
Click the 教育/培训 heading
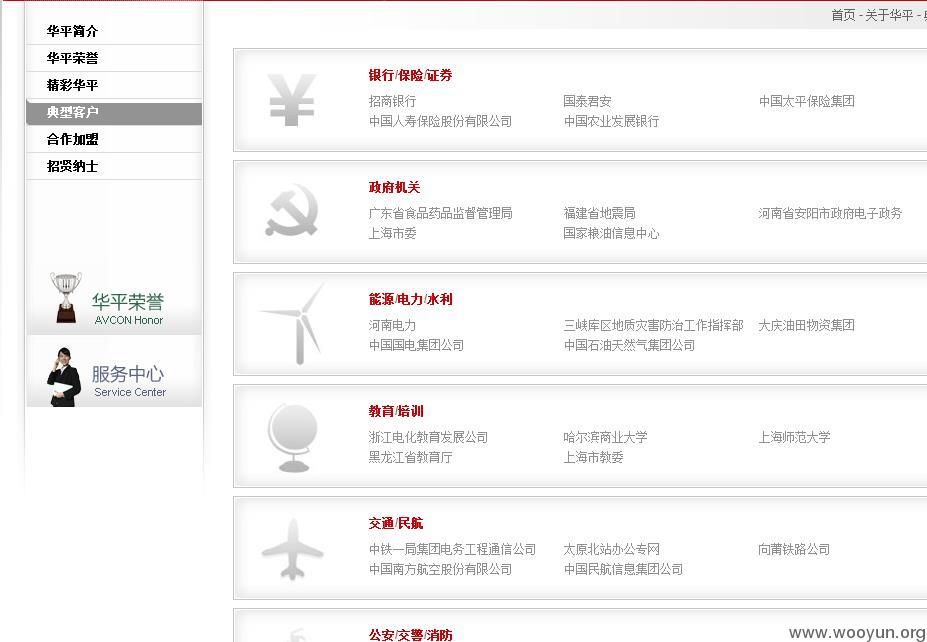pos(396,411)
